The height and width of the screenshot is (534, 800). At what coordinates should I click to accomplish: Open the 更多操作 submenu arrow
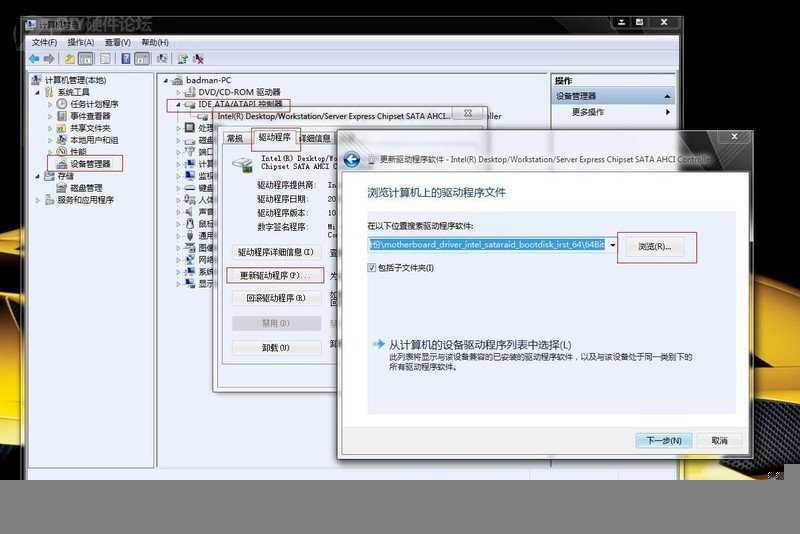(668, 112)
